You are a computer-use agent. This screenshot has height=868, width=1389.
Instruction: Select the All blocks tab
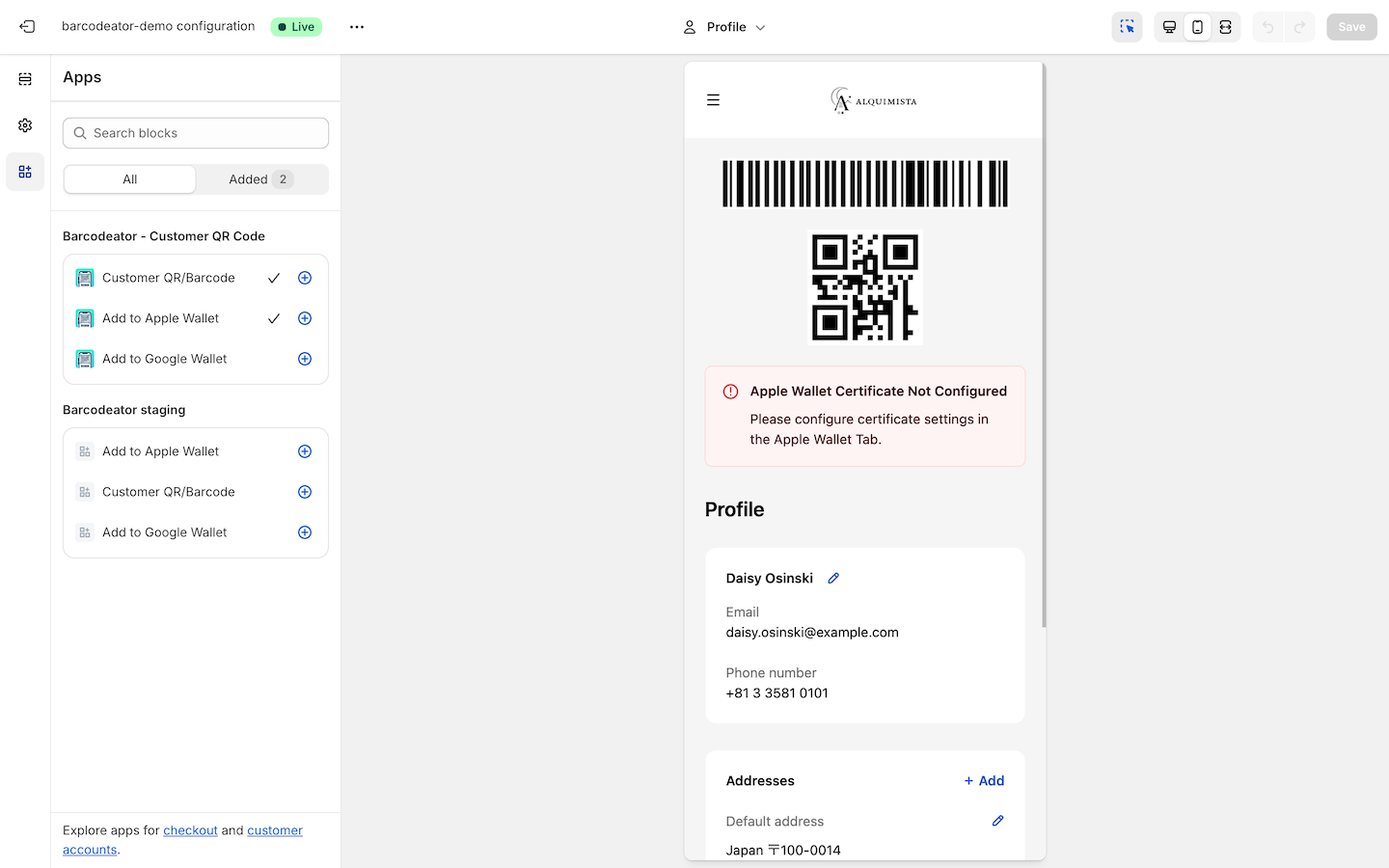click(x=129, y=178)
